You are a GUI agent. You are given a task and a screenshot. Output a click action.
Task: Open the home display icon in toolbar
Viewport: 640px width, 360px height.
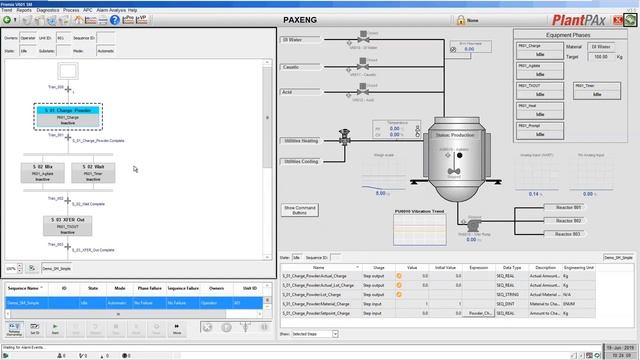tap(78, 20)
